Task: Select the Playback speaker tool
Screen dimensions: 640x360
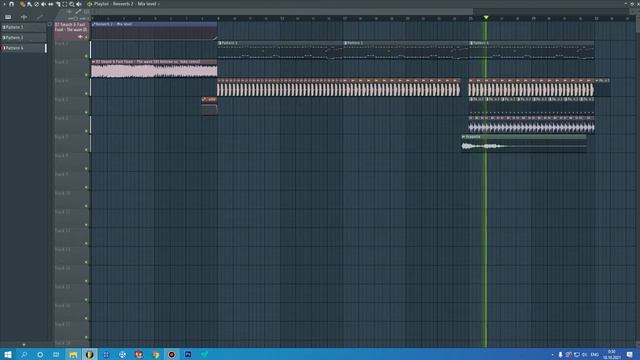Action: point(79,4)
